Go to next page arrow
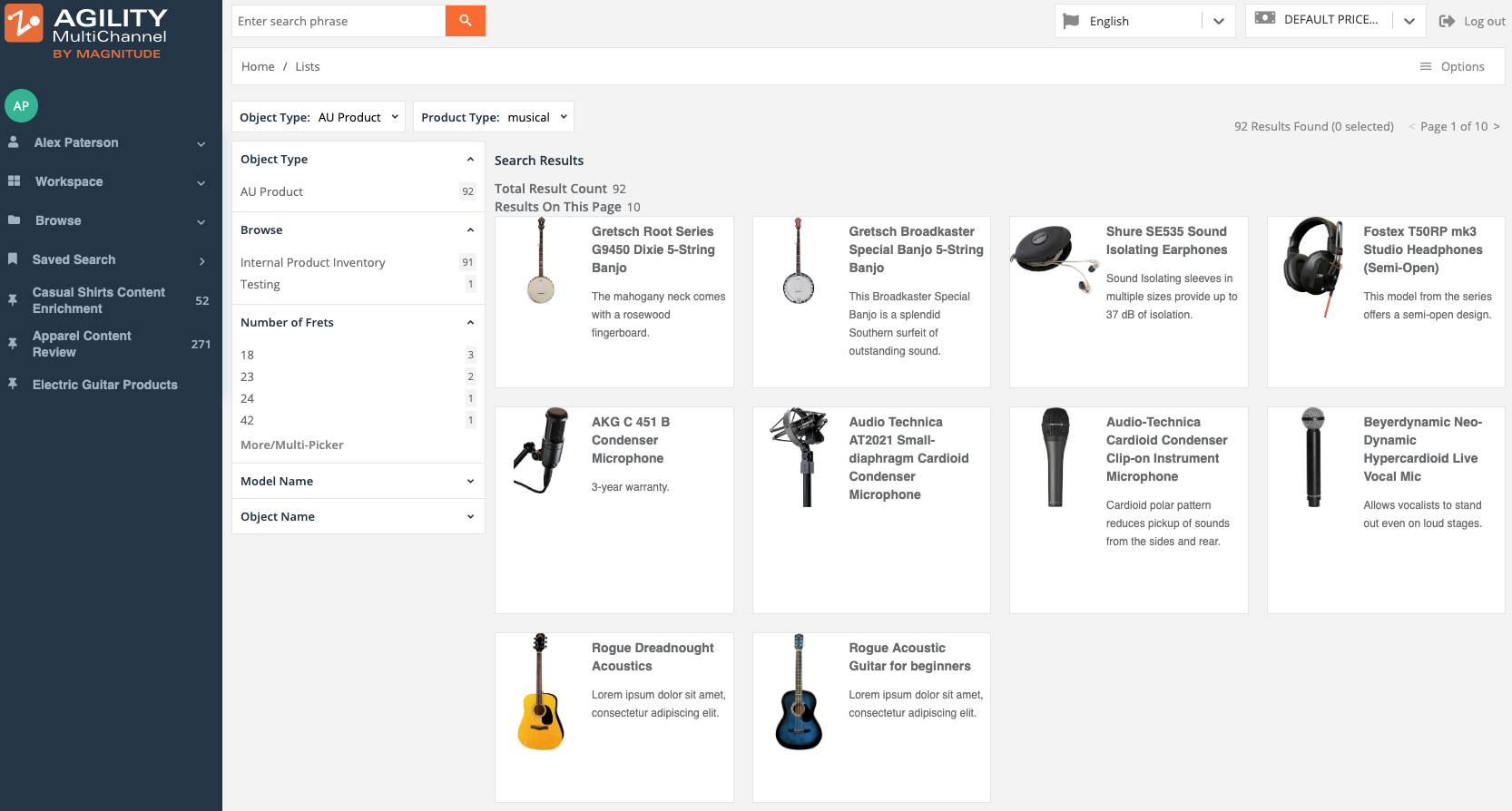This screenshot has width=1512, height=811. point(1497,126)
